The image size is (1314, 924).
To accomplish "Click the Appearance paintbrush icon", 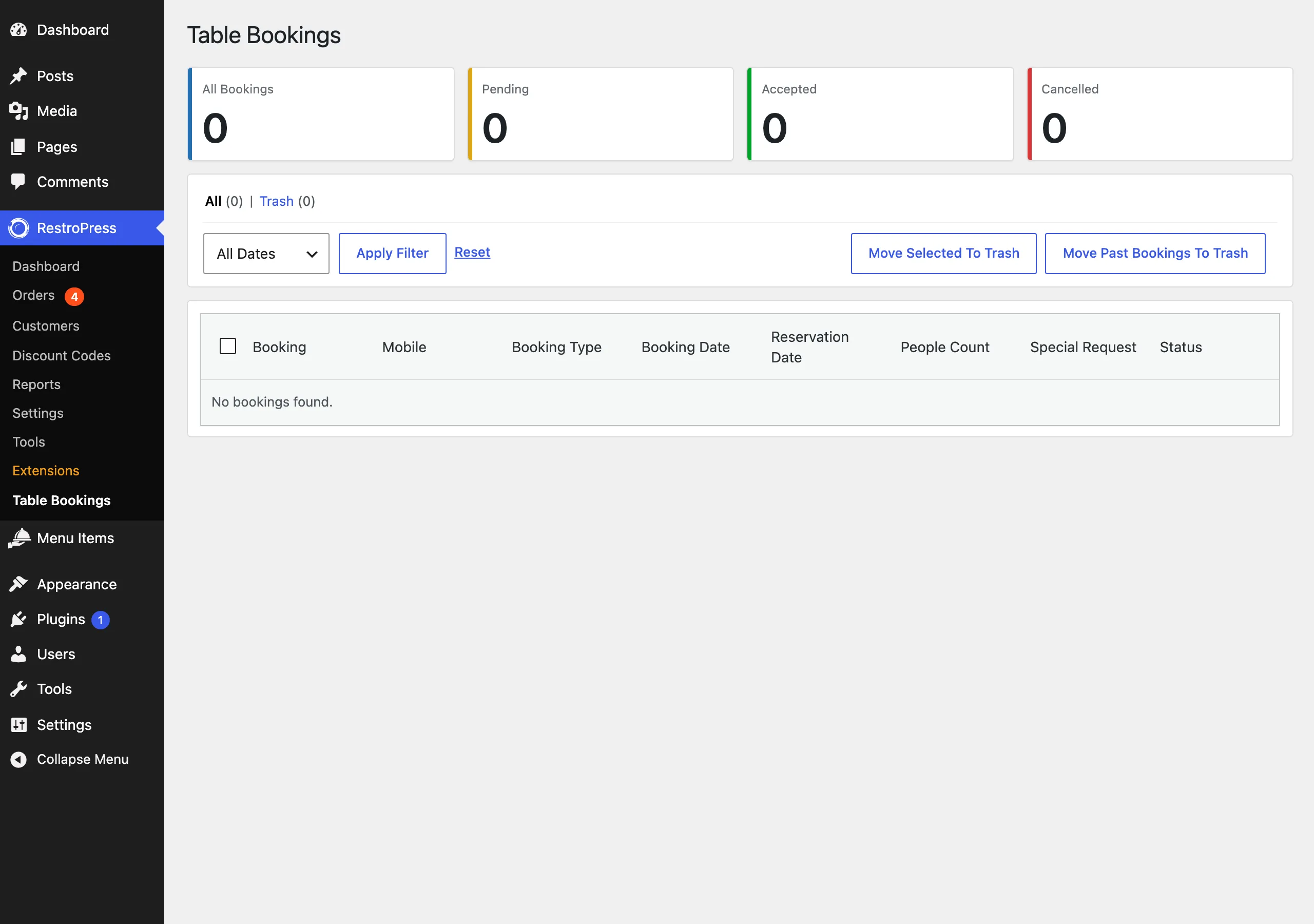I will (x=18, y=584).
